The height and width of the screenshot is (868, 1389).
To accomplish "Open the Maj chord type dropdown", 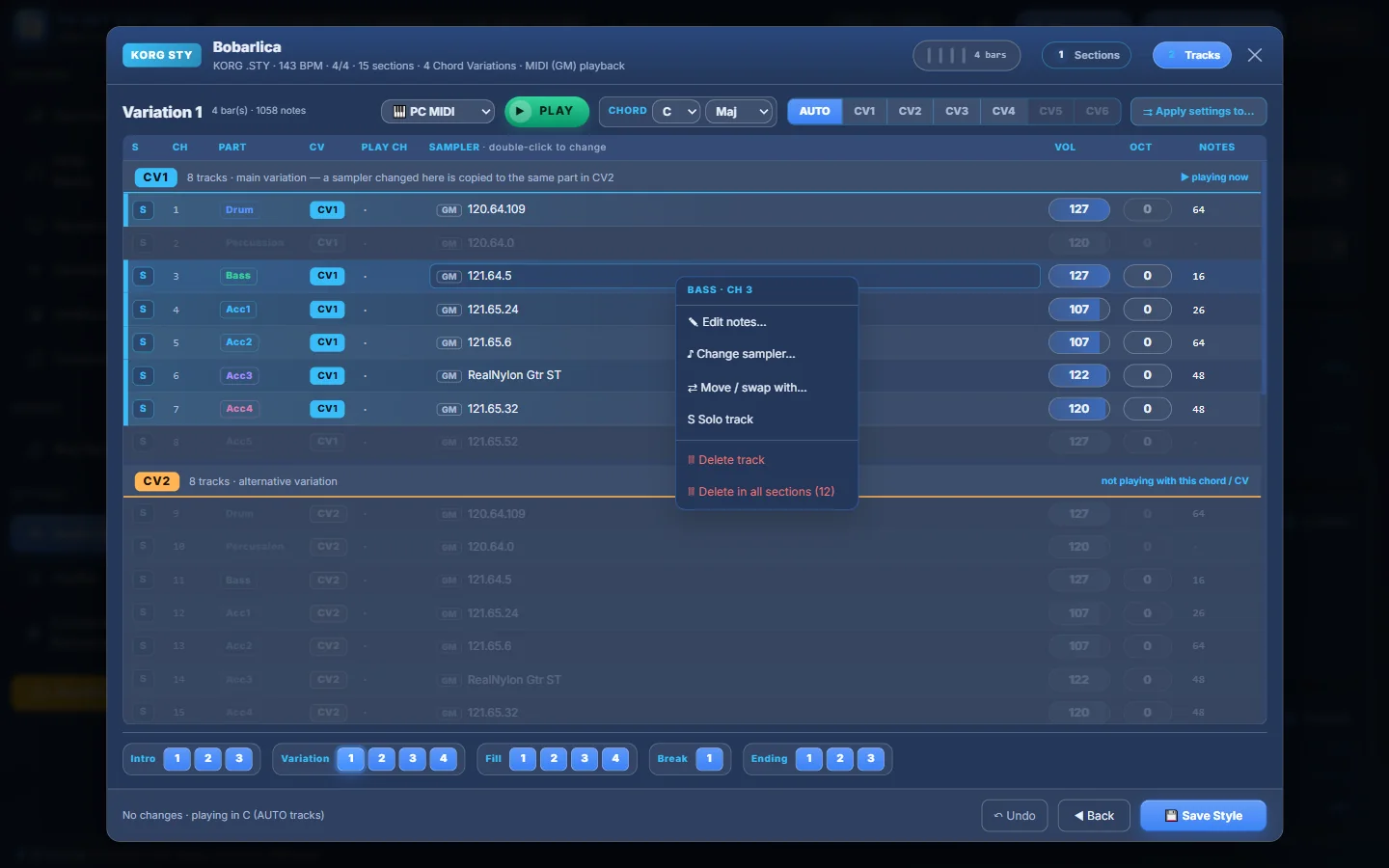I will coord(740,112).
